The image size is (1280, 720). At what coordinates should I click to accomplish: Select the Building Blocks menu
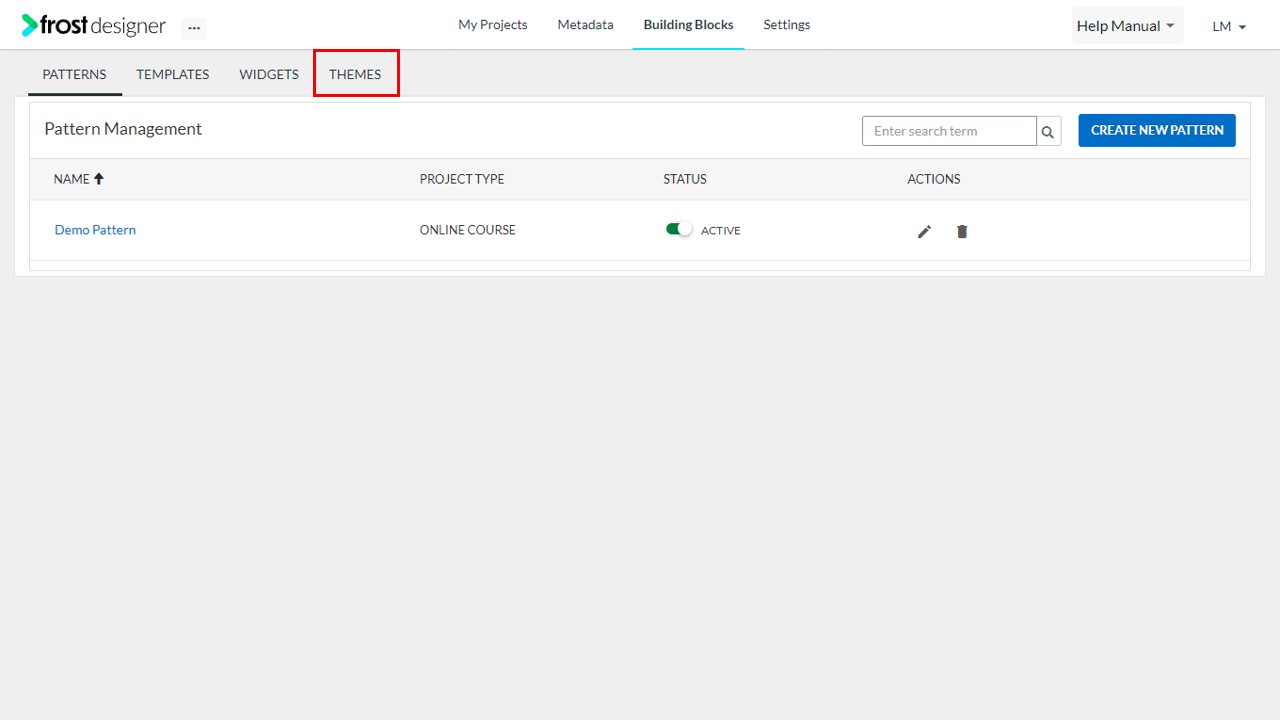[688, 25]
